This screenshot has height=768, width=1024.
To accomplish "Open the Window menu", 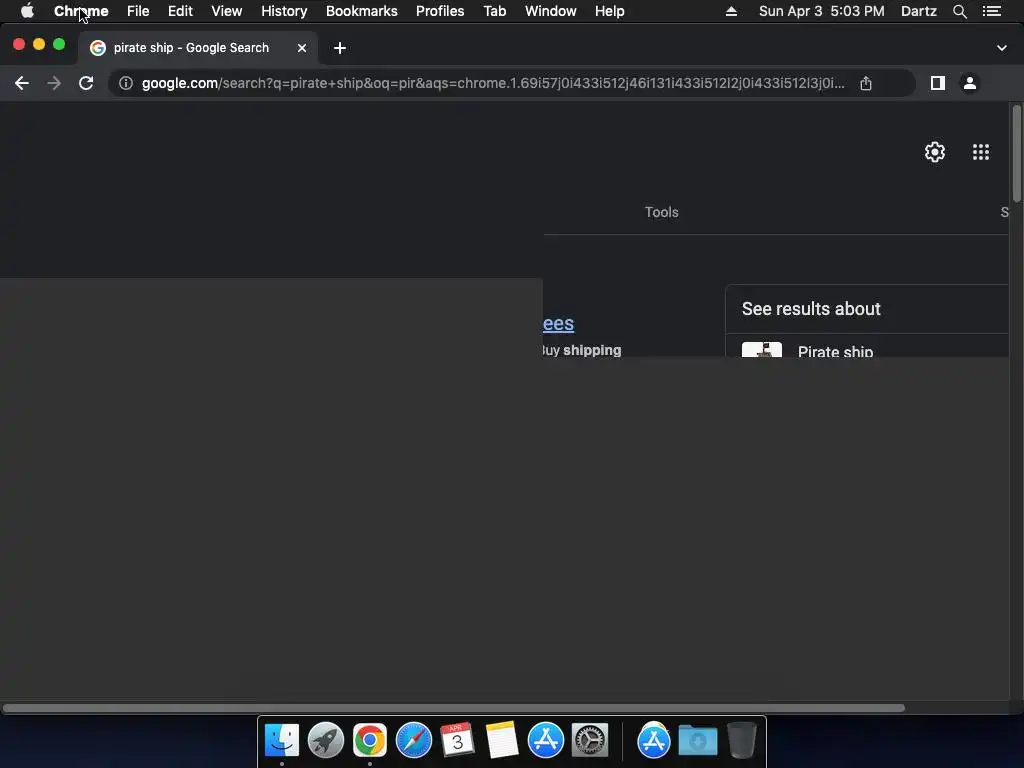I will tap(551, 11).
